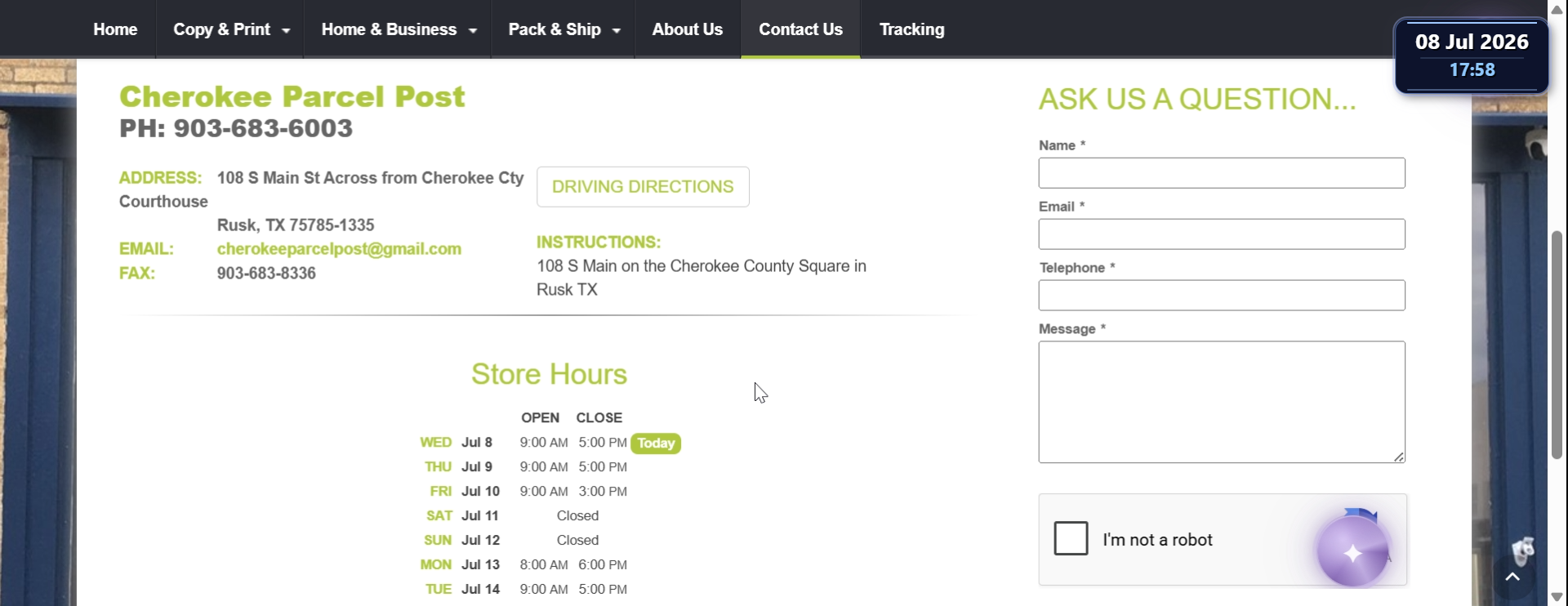Click the SUN Jul 12 Closed entry

(x=577, y=541)
